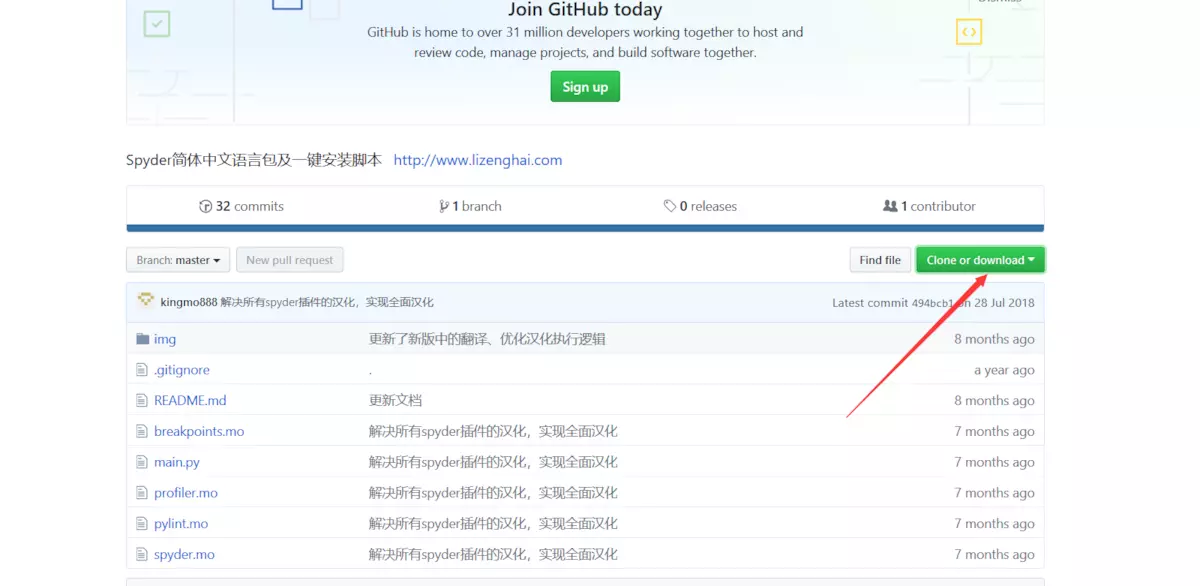Open the profiler.mo file

point(186,493)
